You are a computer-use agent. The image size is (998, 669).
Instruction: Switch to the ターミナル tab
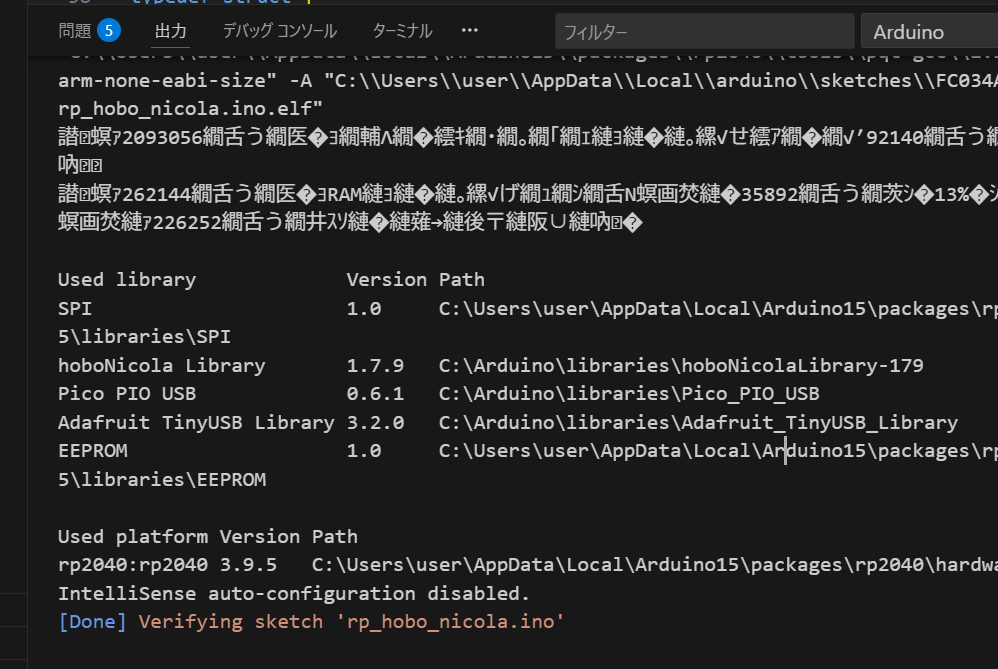coord(402,32)
